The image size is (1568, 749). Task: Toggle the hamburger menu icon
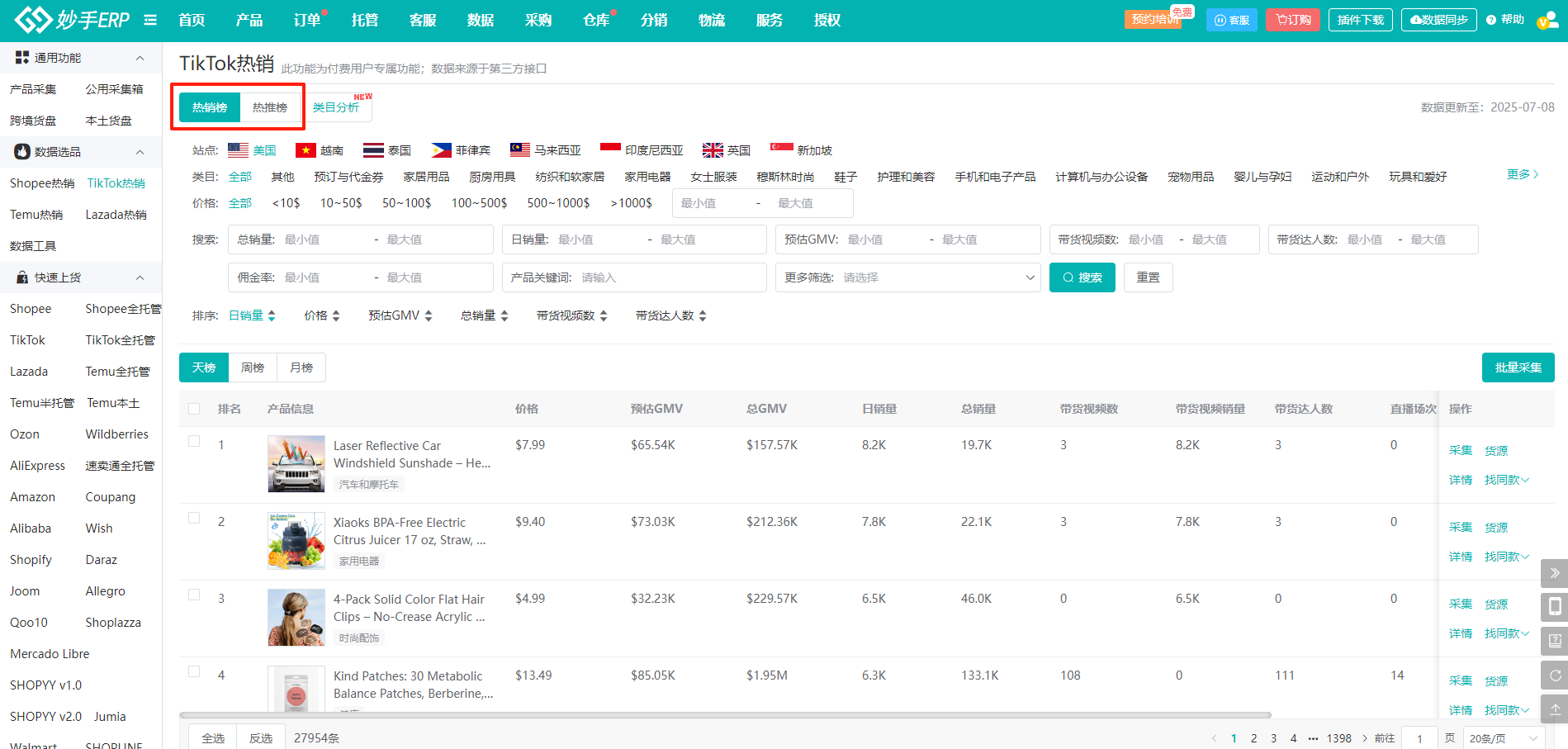pyautogui.click(x=150, y=20)
